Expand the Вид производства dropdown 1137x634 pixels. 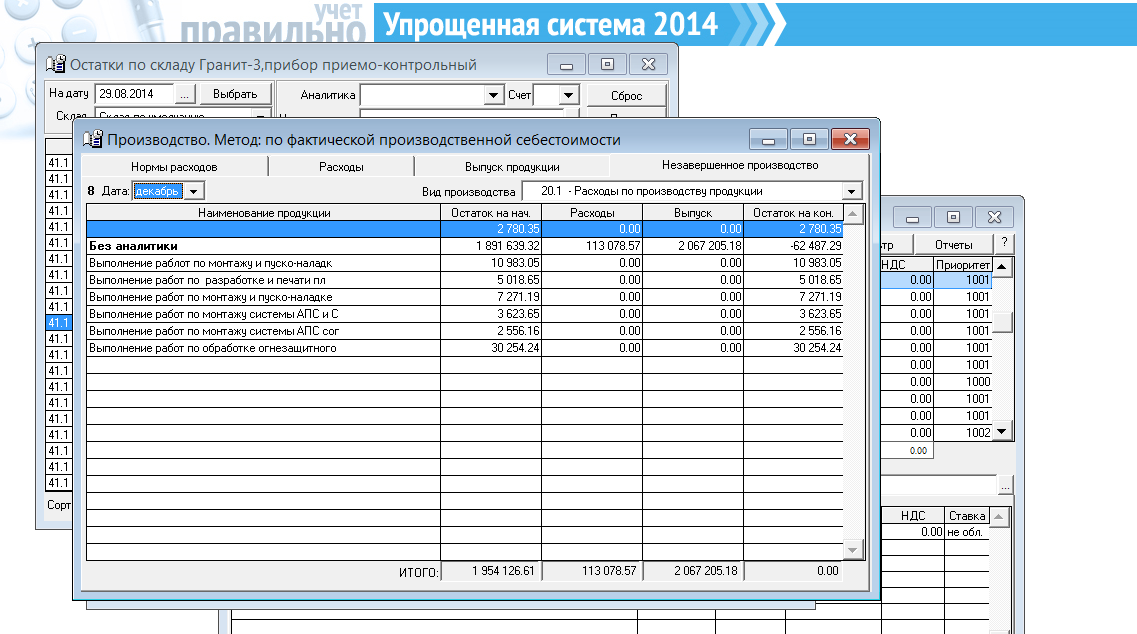pyautogui.click(x=851, y=191)
